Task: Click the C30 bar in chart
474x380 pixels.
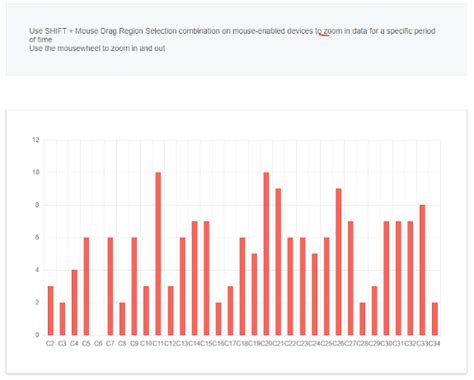Action: coord(387,278)
